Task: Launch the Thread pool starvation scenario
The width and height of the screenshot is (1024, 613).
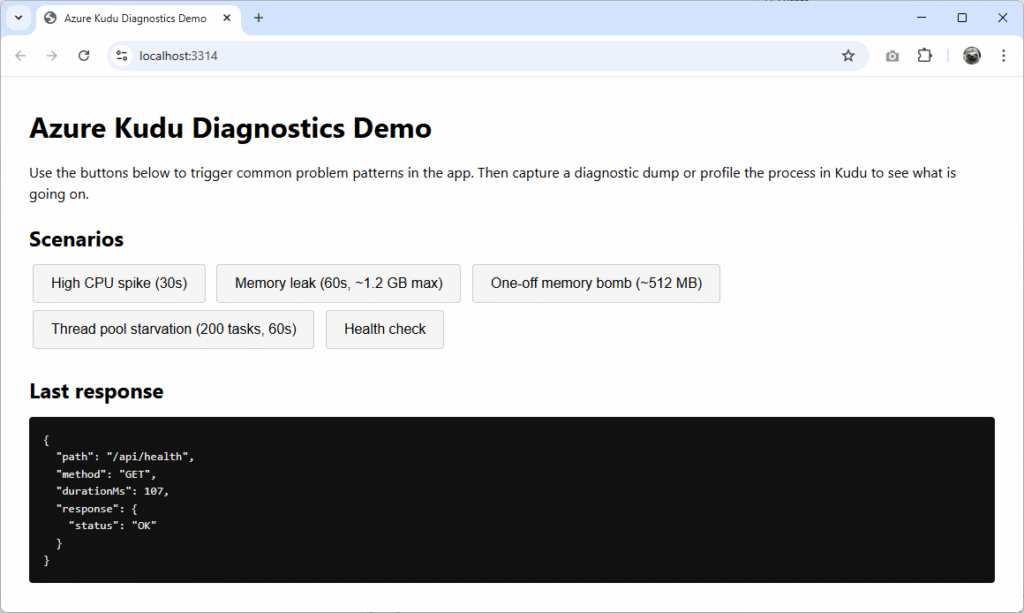Action: coord(173,329)
